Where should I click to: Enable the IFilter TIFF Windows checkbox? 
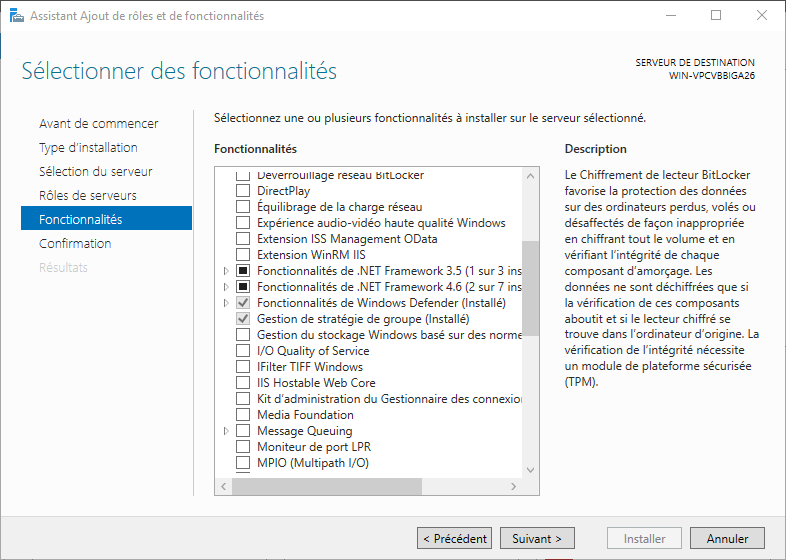click(x=243, y=367)
